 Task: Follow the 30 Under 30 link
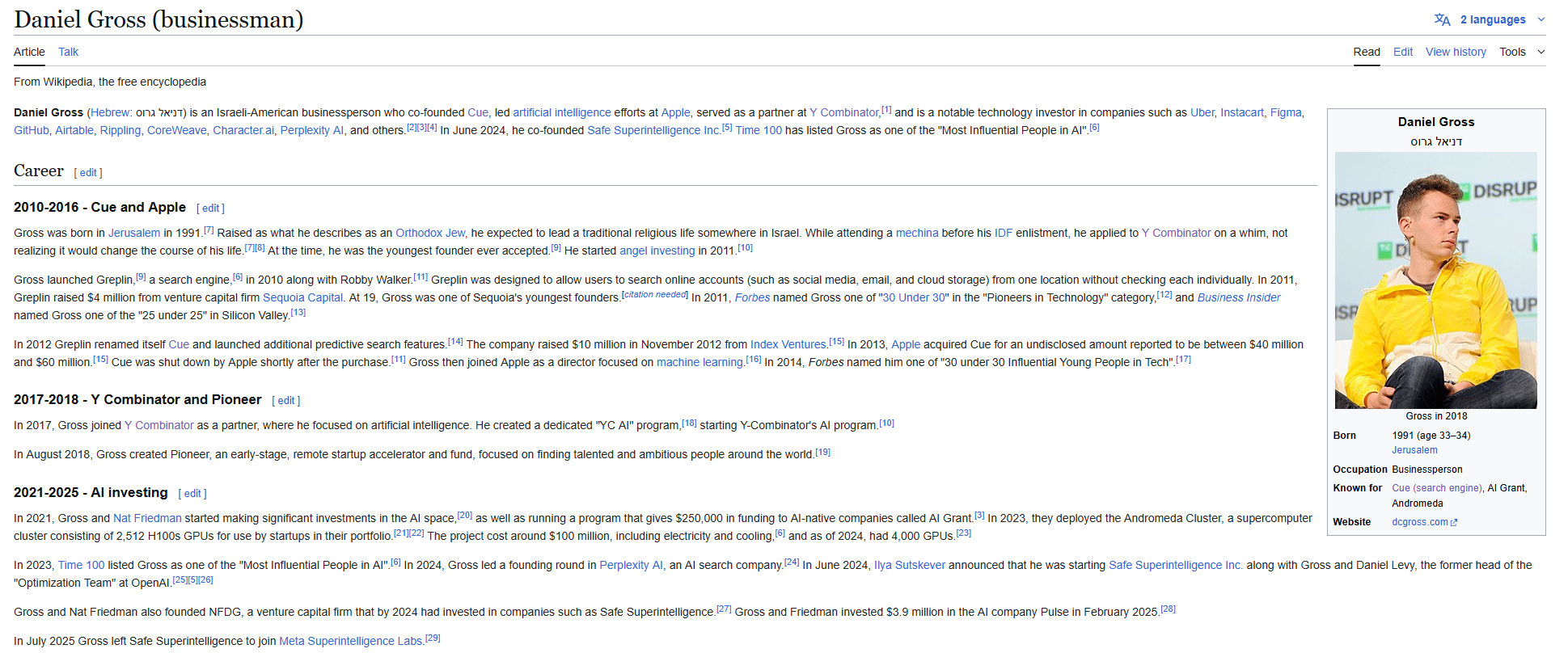click(x=915, y=297)
